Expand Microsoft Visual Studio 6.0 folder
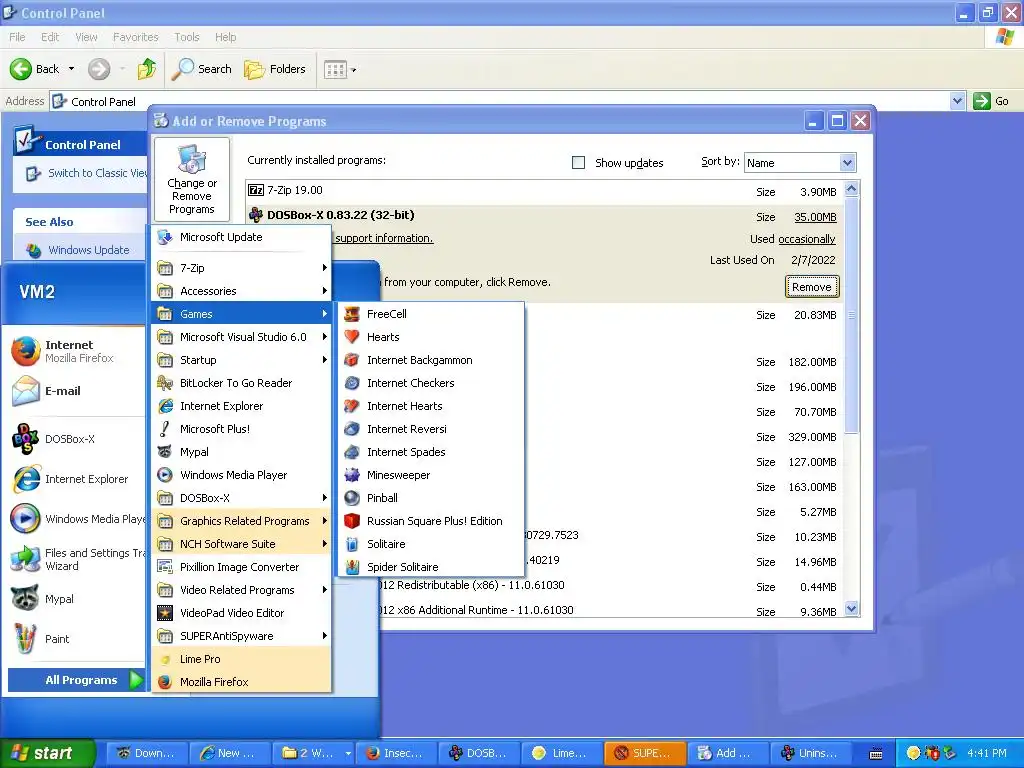1024x768 pixels. pos(242,337)
